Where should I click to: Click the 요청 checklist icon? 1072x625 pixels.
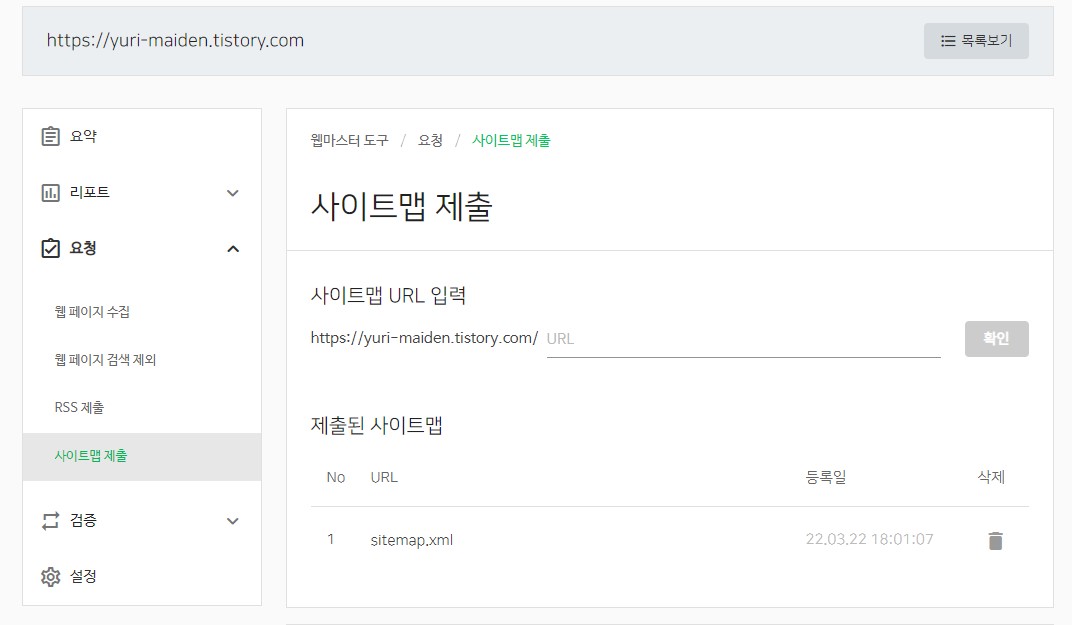click(51, 248)
